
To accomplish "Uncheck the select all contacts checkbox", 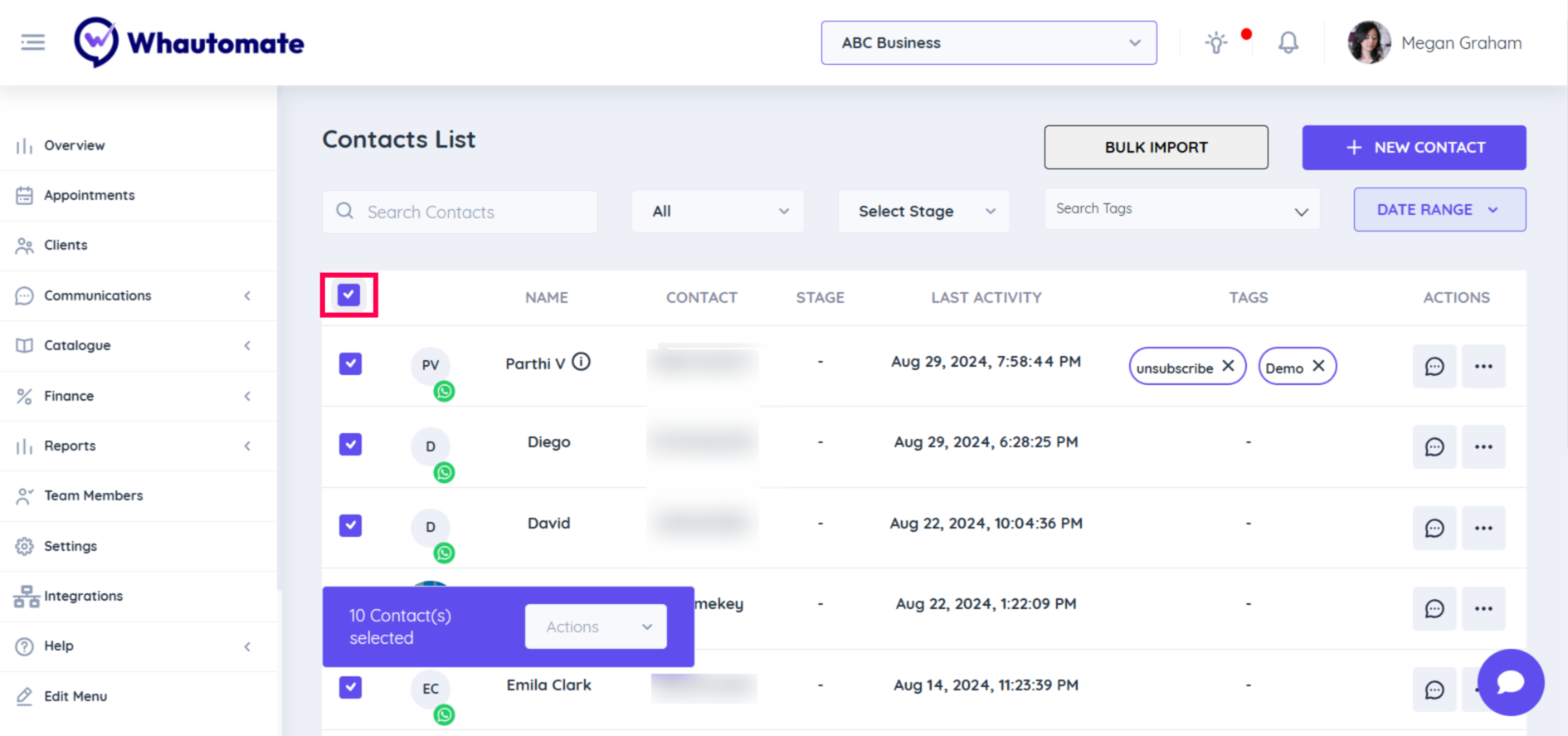I will click(348, 295).
